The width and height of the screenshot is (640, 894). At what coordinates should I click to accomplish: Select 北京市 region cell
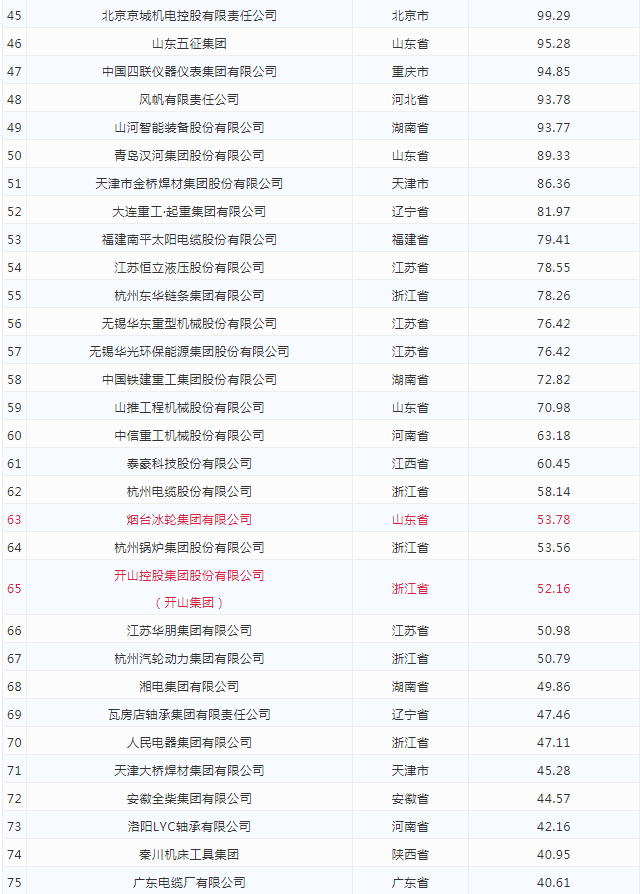tap(410, 15)
